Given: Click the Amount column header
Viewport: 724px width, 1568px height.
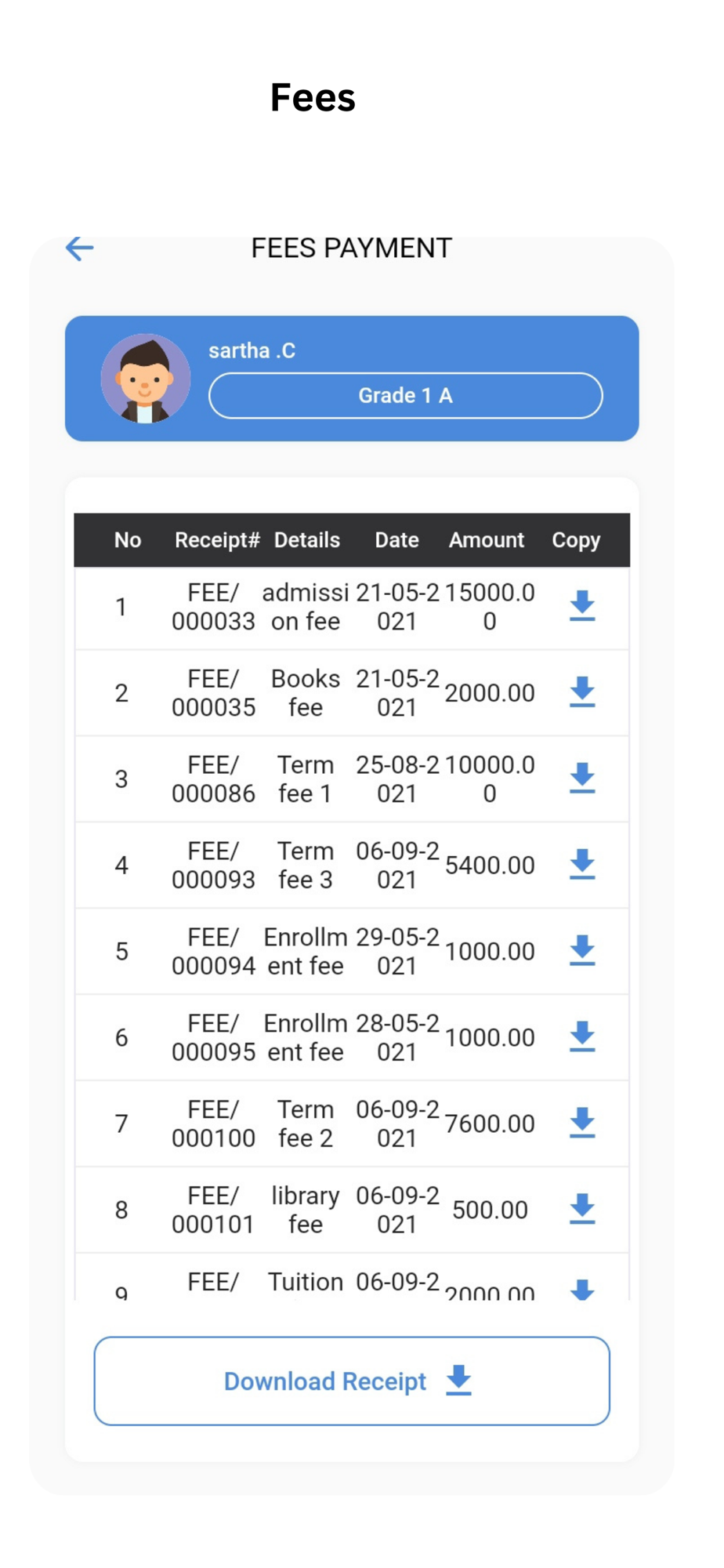Looking at the screenshot, I should coord(486,540).
